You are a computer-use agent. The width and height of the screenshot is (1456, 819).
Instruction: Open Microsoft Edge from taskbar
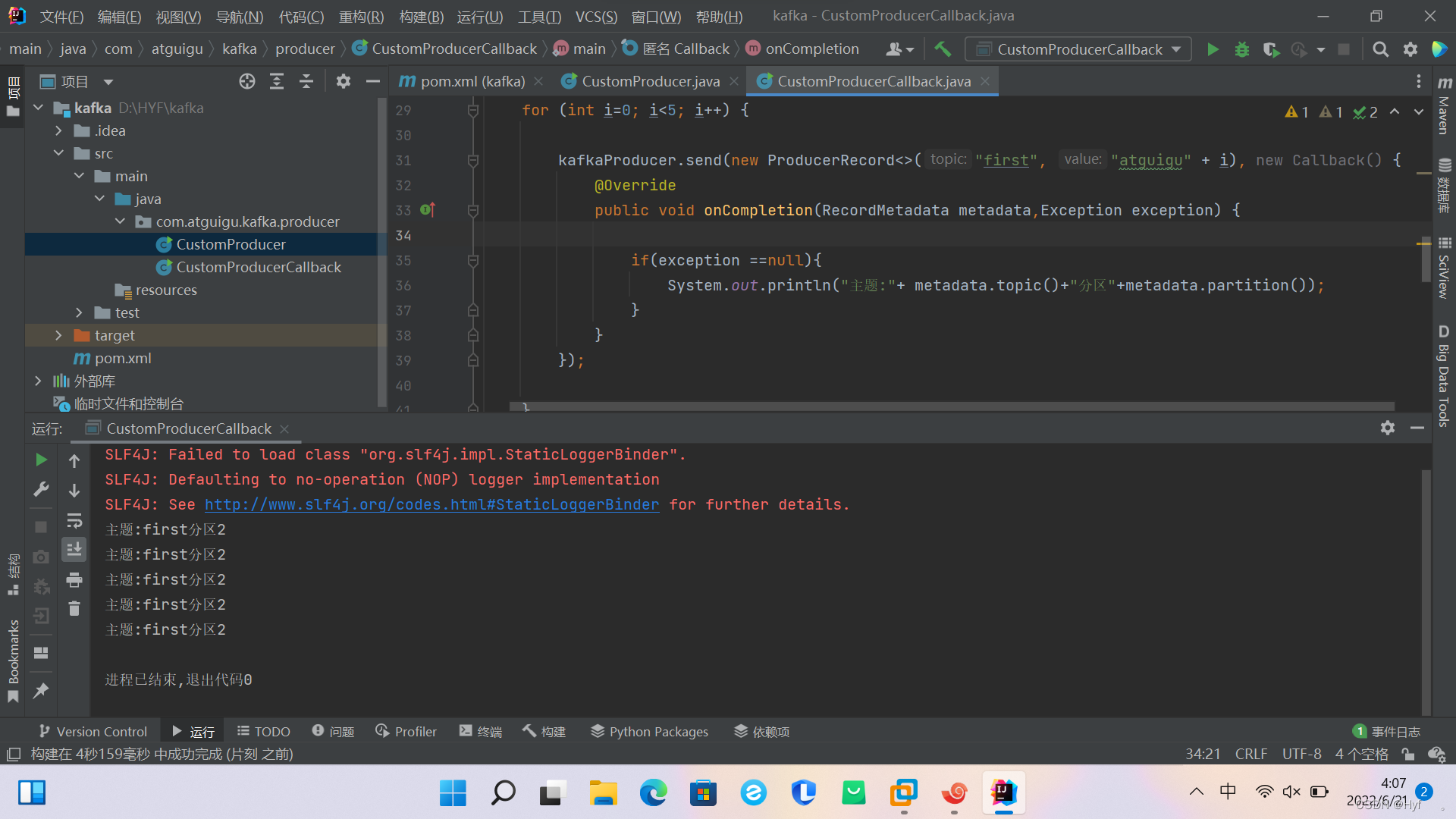point(653,792)
